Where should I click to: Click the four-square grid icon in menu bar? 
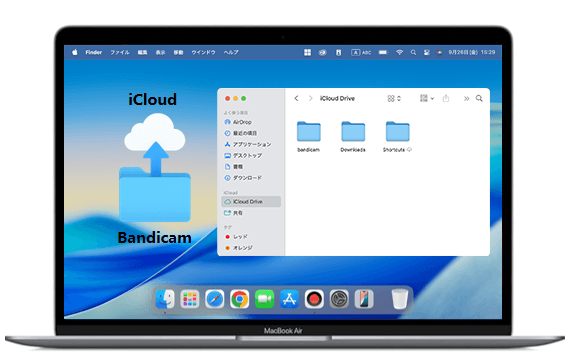pyautogui.click(x=308, y=52)
